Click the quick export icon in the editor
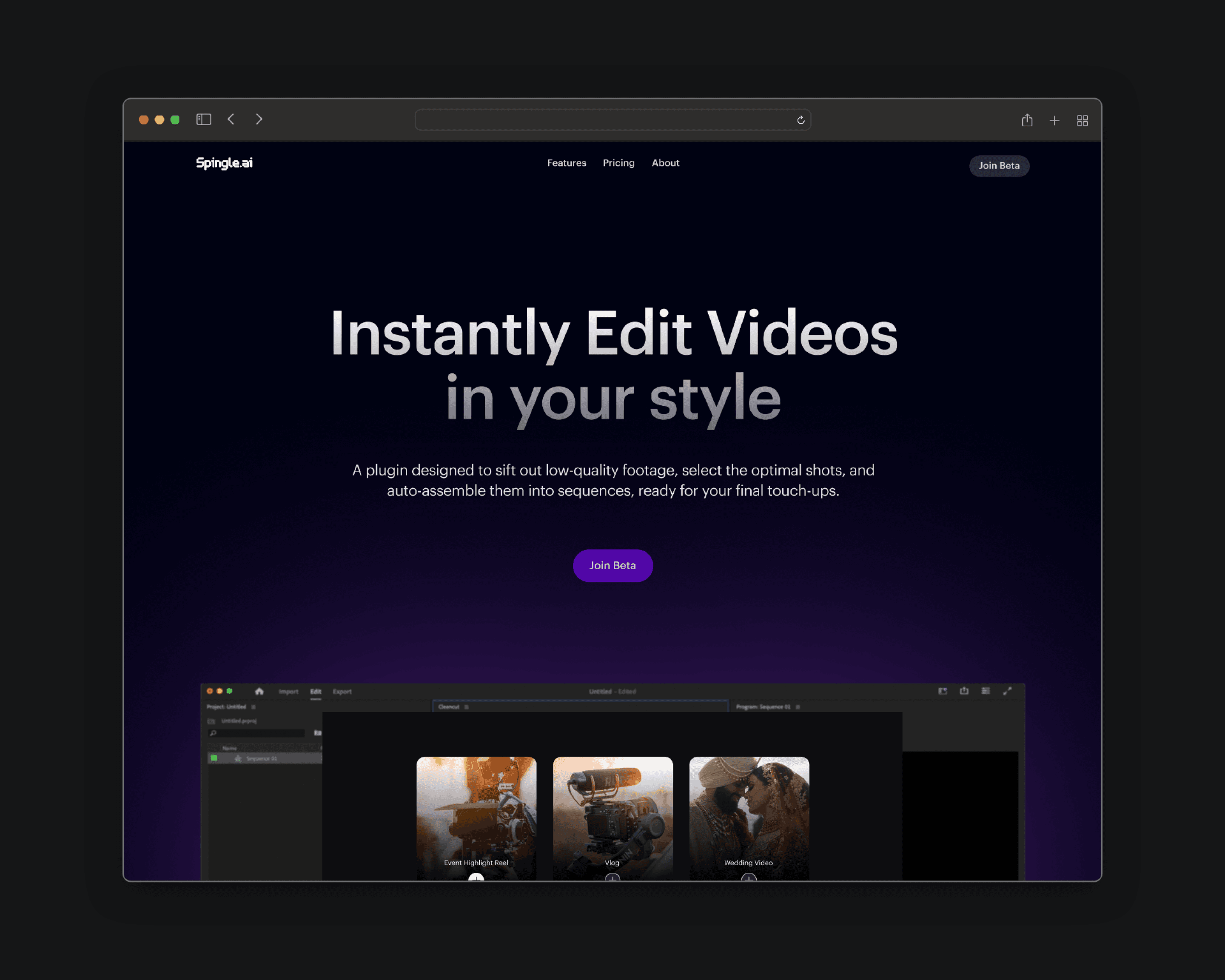This screenshot has width=1225, height=980. [x=943, y=691]
